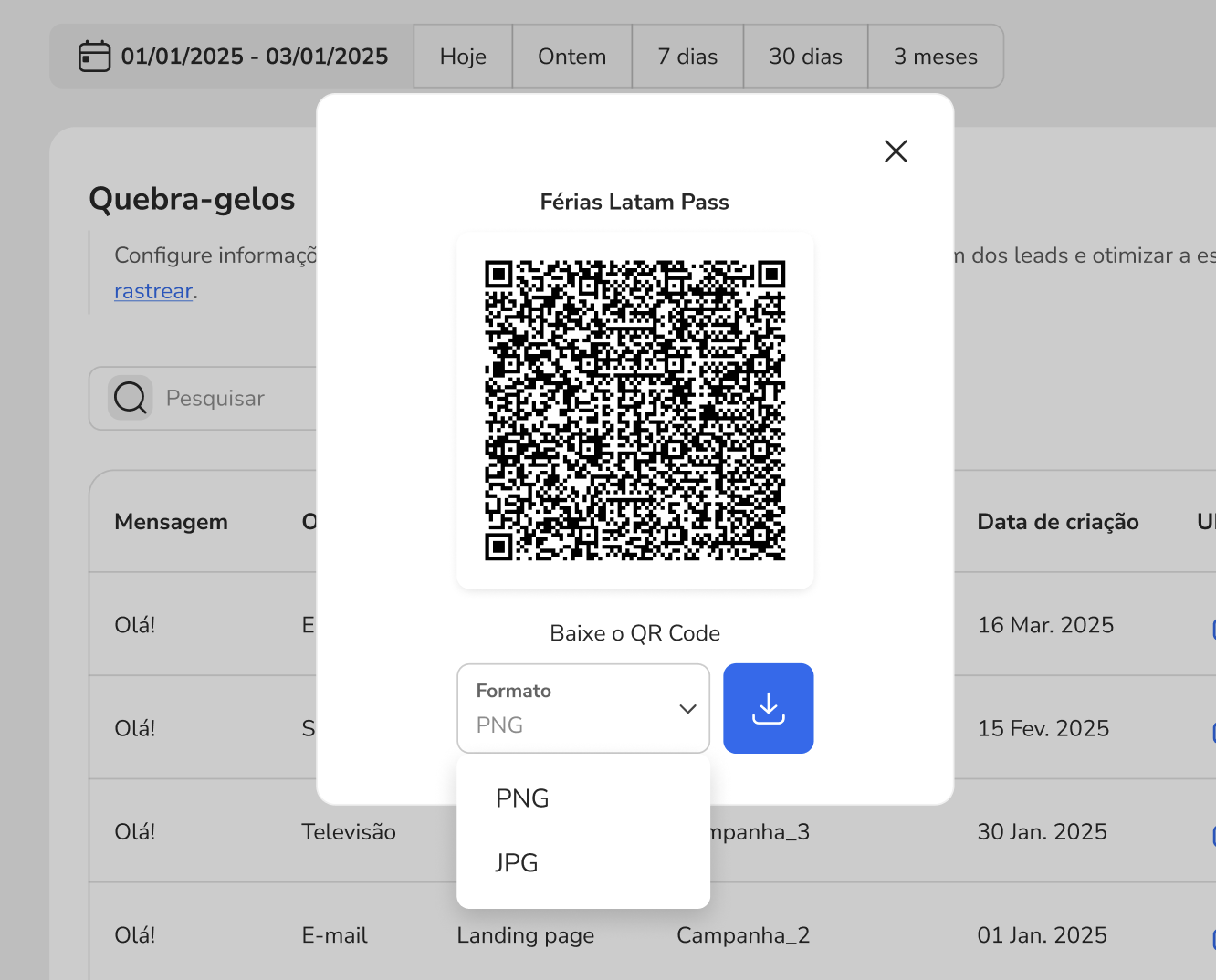1216x980 pixels.
Task: Expand the Formato dropdown chevron
Action: [x=687, y=709]
